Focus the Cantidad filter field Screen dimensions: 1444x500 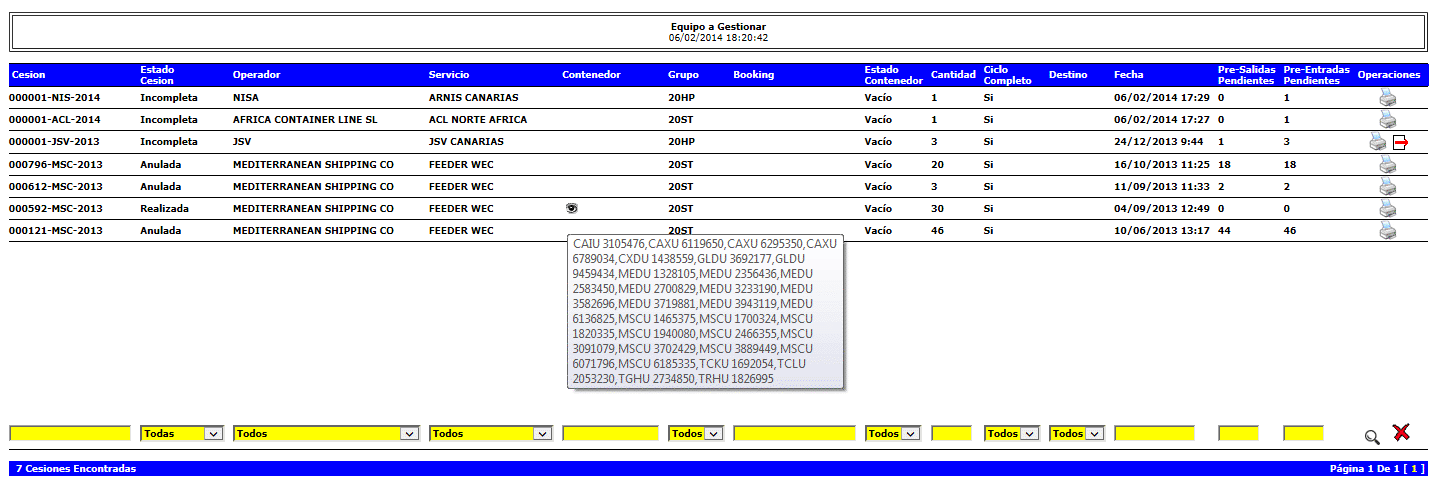click(x=951, y=434)
